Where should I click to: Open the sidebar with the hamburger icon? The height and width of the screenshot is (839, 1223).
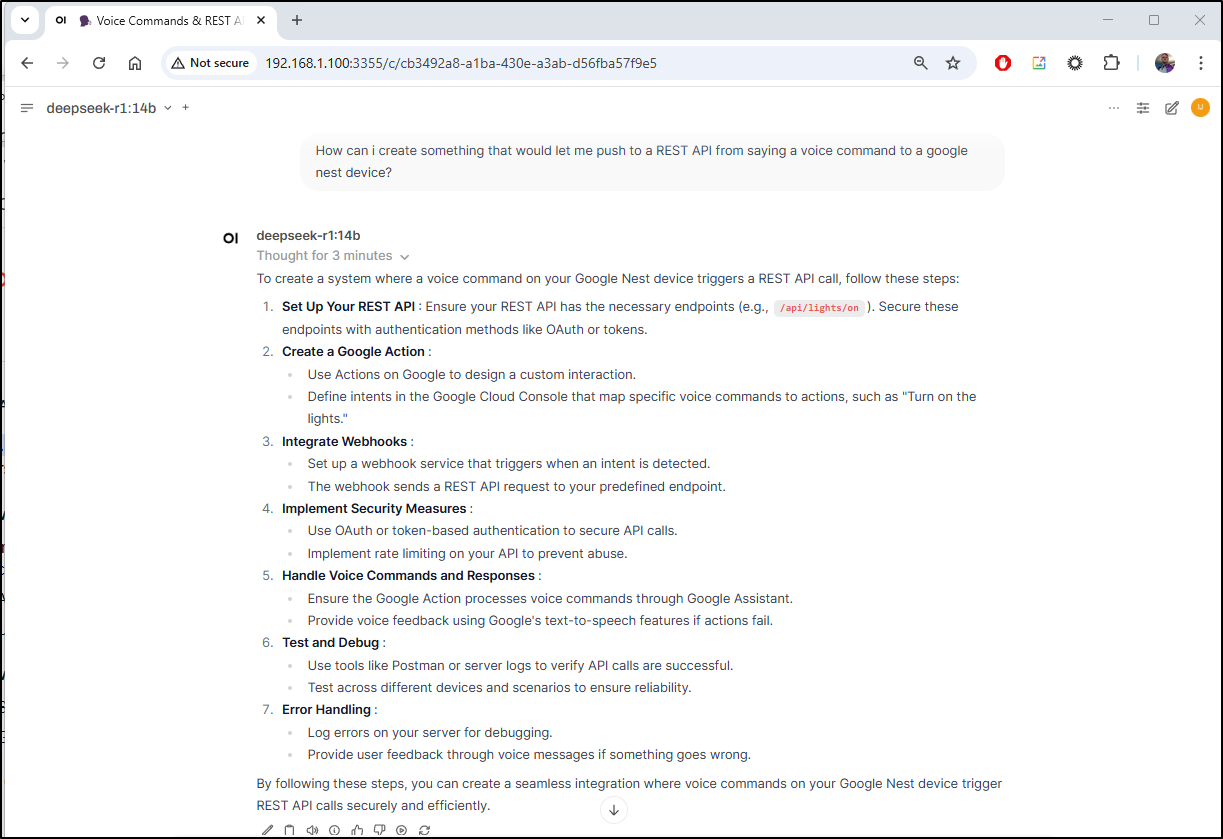(x=27, y=108)
